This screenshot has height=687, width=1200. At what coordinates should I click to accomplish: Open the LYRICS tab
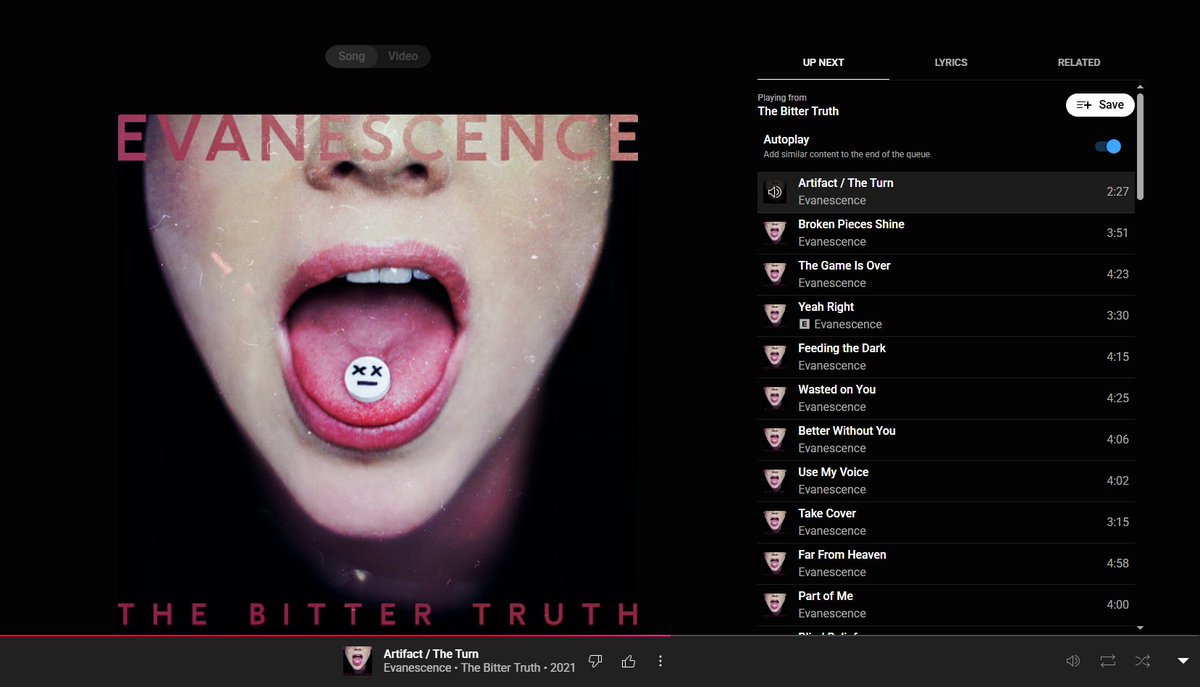(x=951, y=62)
